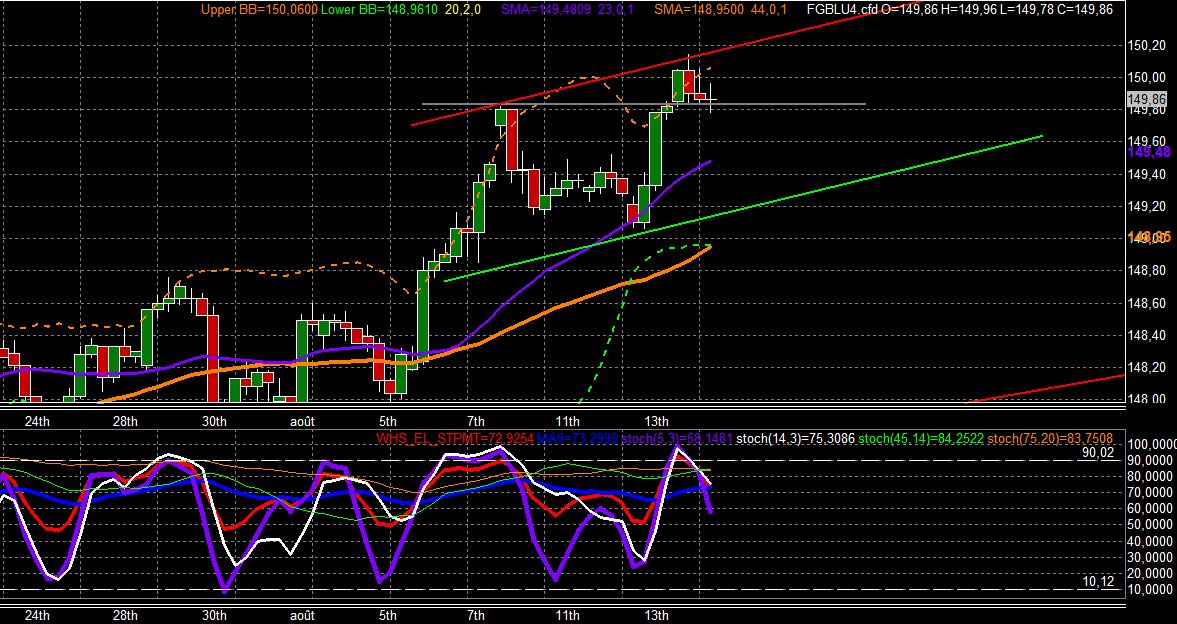Click the 148,60 price axis value
Viewport: 1177px width, 624px height.
(1147, 303)
